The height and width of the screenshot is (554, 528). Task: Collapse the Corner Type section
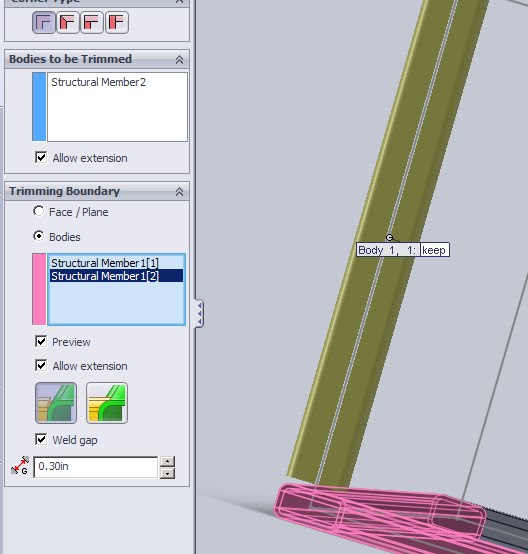pos(180,2)
